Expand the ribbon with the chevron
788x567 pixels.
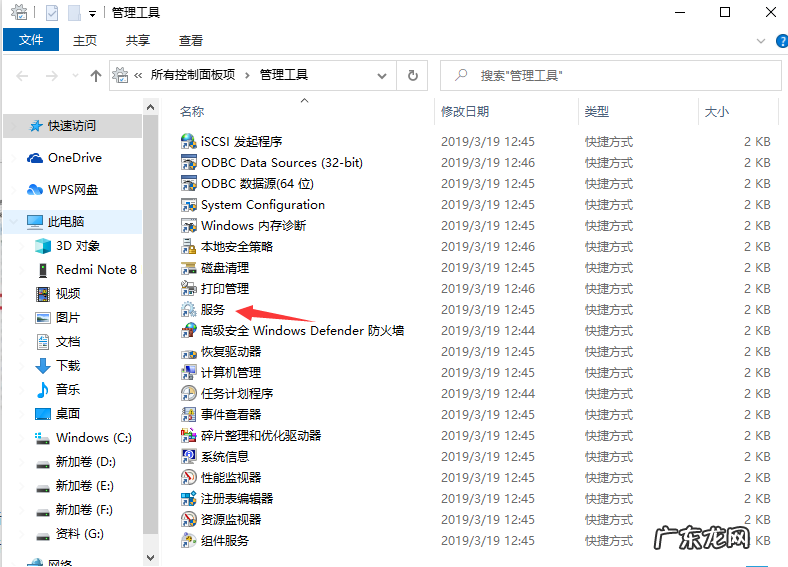(x=761, y=41)
